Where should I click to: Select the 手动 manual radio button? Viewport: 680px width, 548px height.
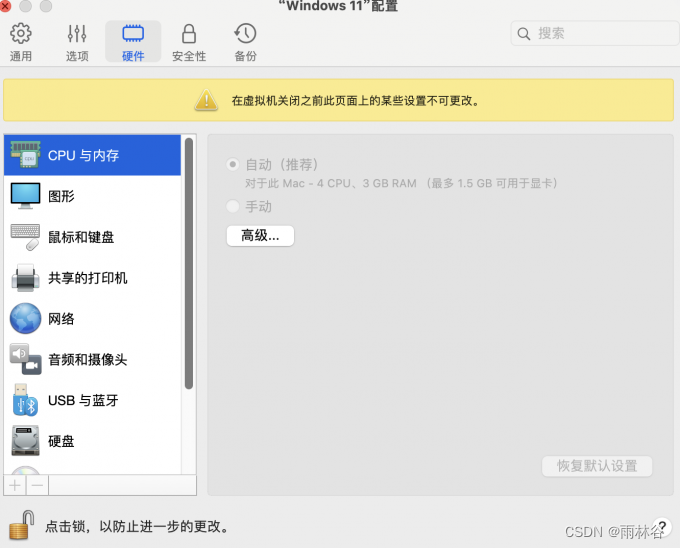click(x=233, y=206)
